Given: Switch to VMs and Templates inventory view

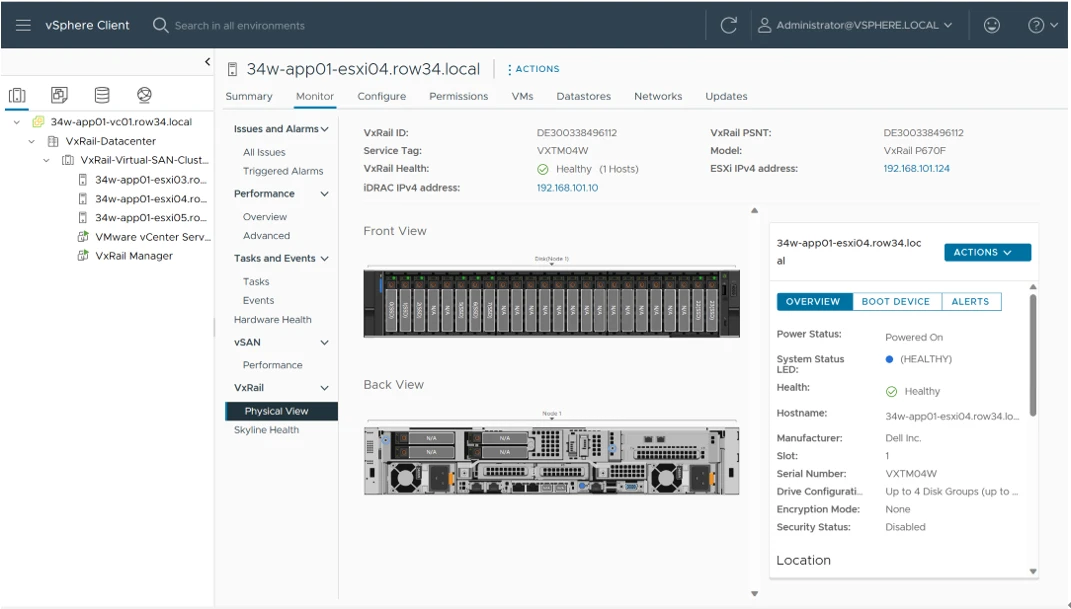Looking at the screenshot, I should pyautogui.click(x=59, y=95).
